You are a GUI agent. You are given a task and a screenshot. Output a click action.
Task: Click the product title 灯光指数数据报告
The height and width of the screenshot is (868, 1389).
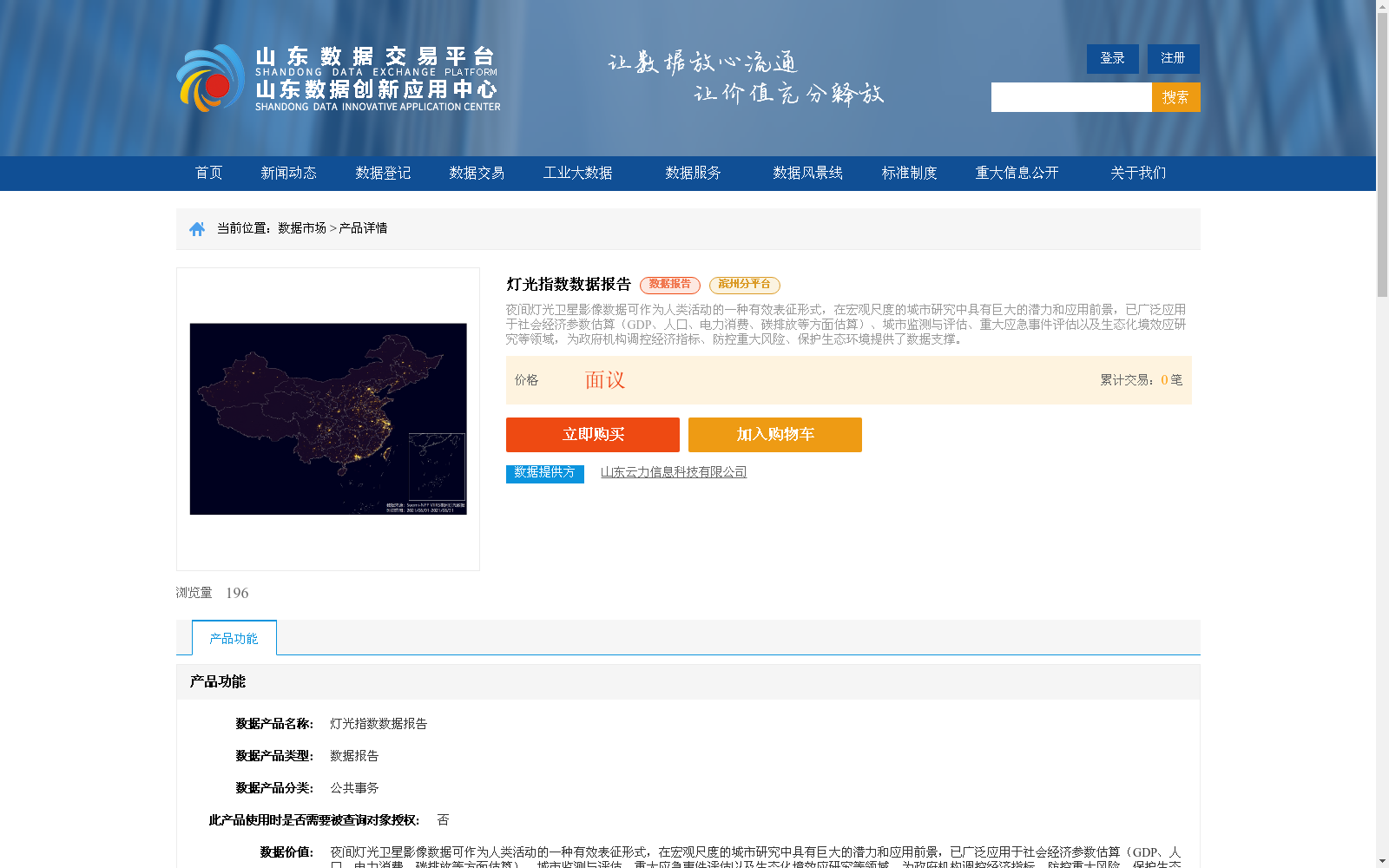point(569,284)
